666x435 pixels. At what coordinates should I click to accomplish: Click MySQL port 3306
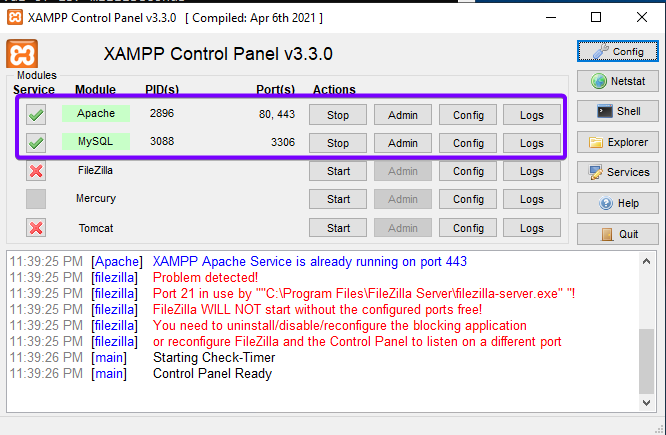pyautogui.click(x=283, y=142)
